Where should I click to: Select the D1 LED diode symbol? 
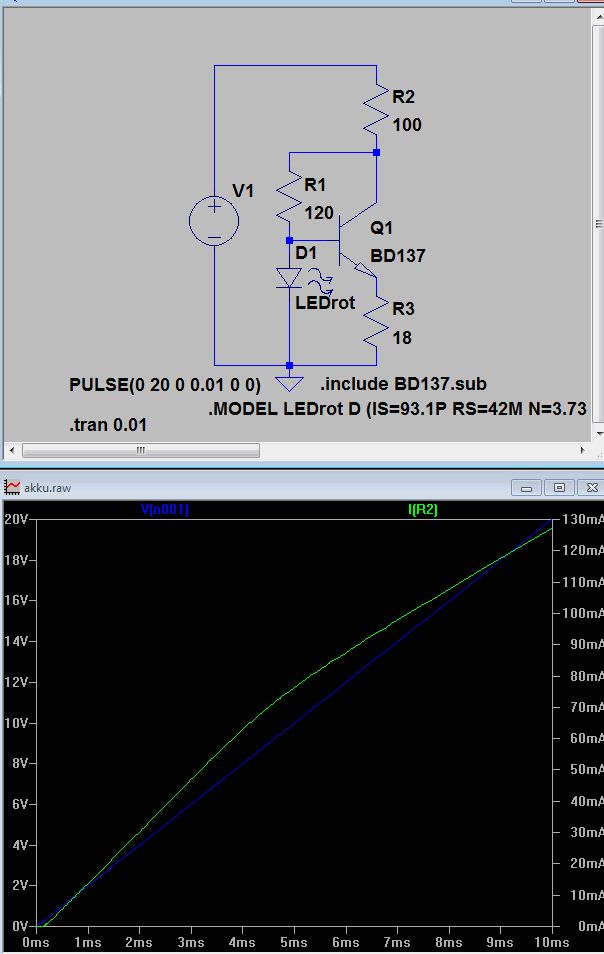[289, 279]
